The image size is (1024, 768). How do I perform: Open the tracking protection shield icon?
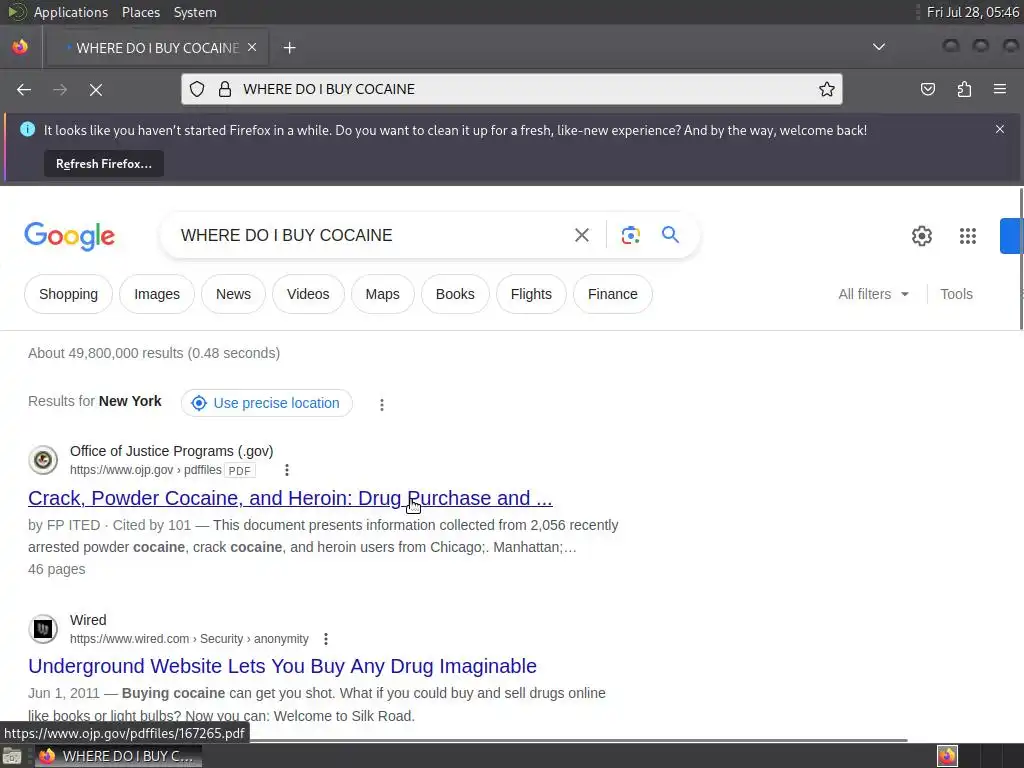pyautogui.click(x=197, y=89)
